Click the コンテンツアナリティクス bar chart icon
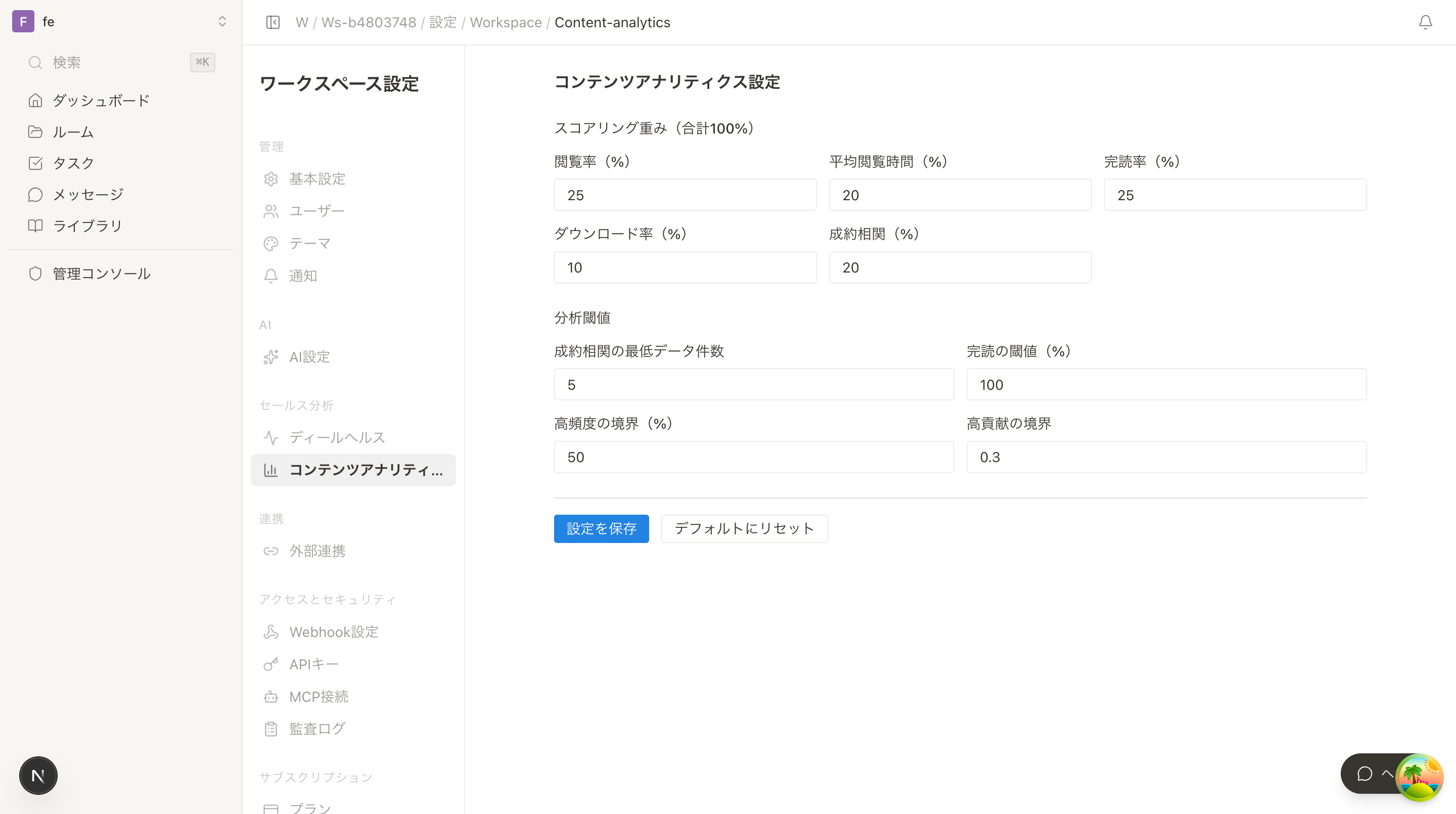The height and width of the screenshot is (814, 1456). click(x=271, y=470)
